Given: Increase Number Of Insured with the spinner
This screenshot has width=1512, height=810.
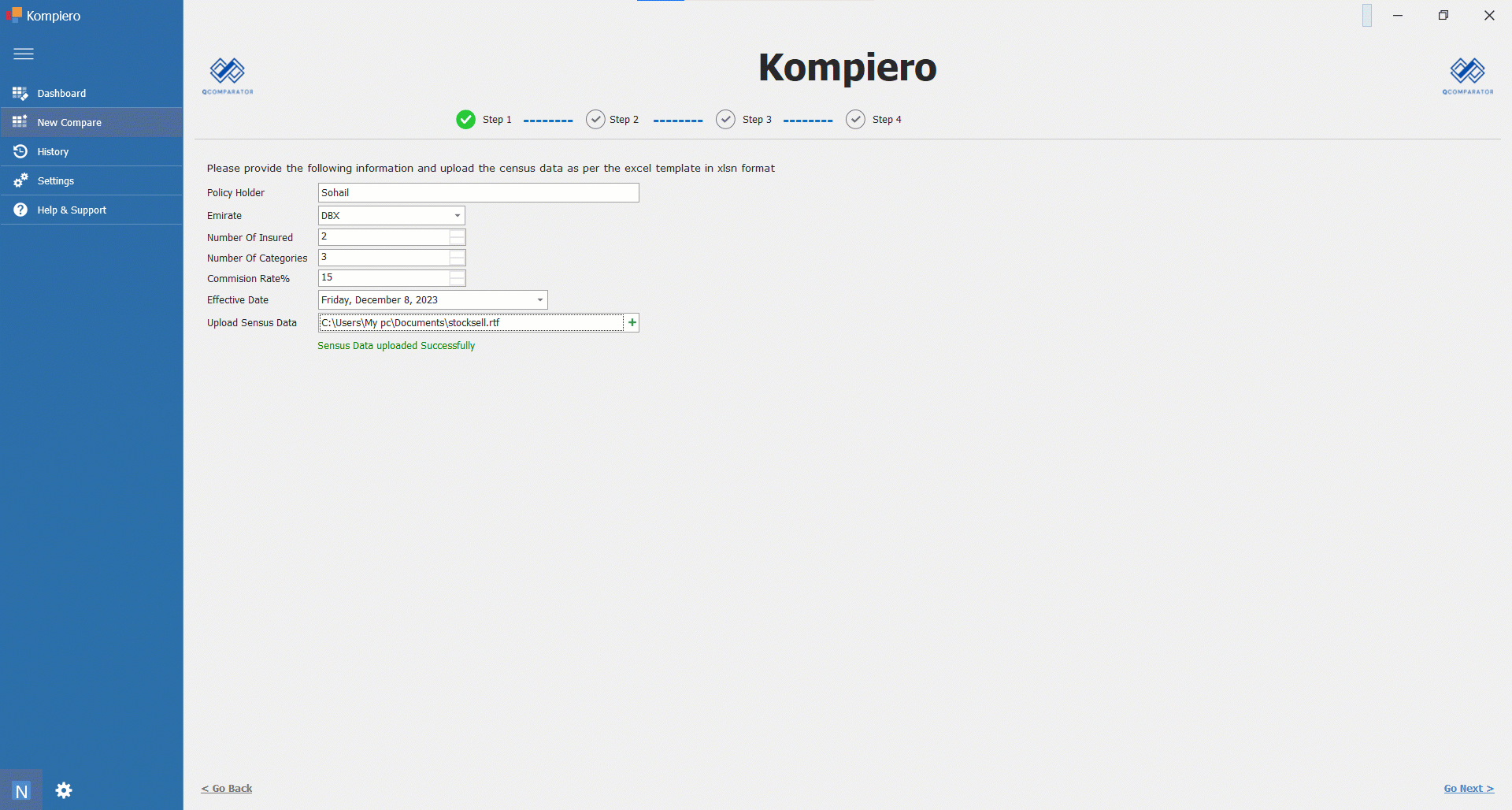Looking at the screenshot, I should point(457,233).
